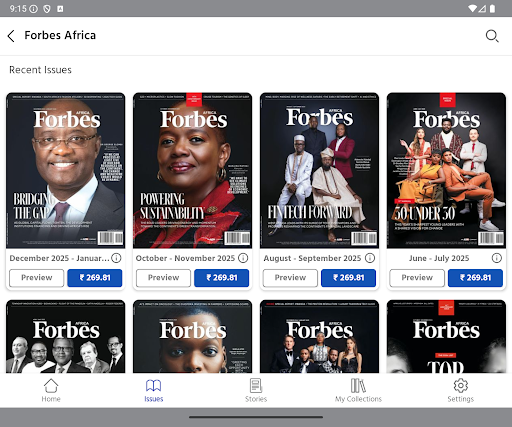Switch to the Stories tab
This screenshot has height=427, width=512.
point(256,390)
